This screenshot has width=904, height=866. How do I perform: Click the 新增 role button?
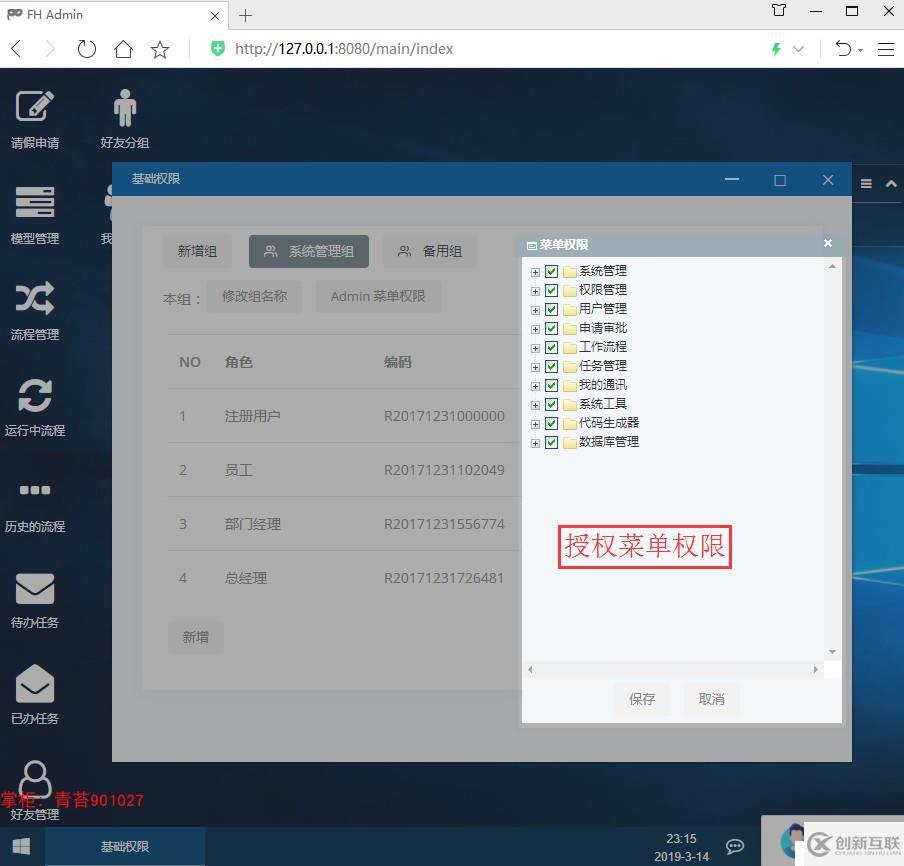click(x=195, y=637)
